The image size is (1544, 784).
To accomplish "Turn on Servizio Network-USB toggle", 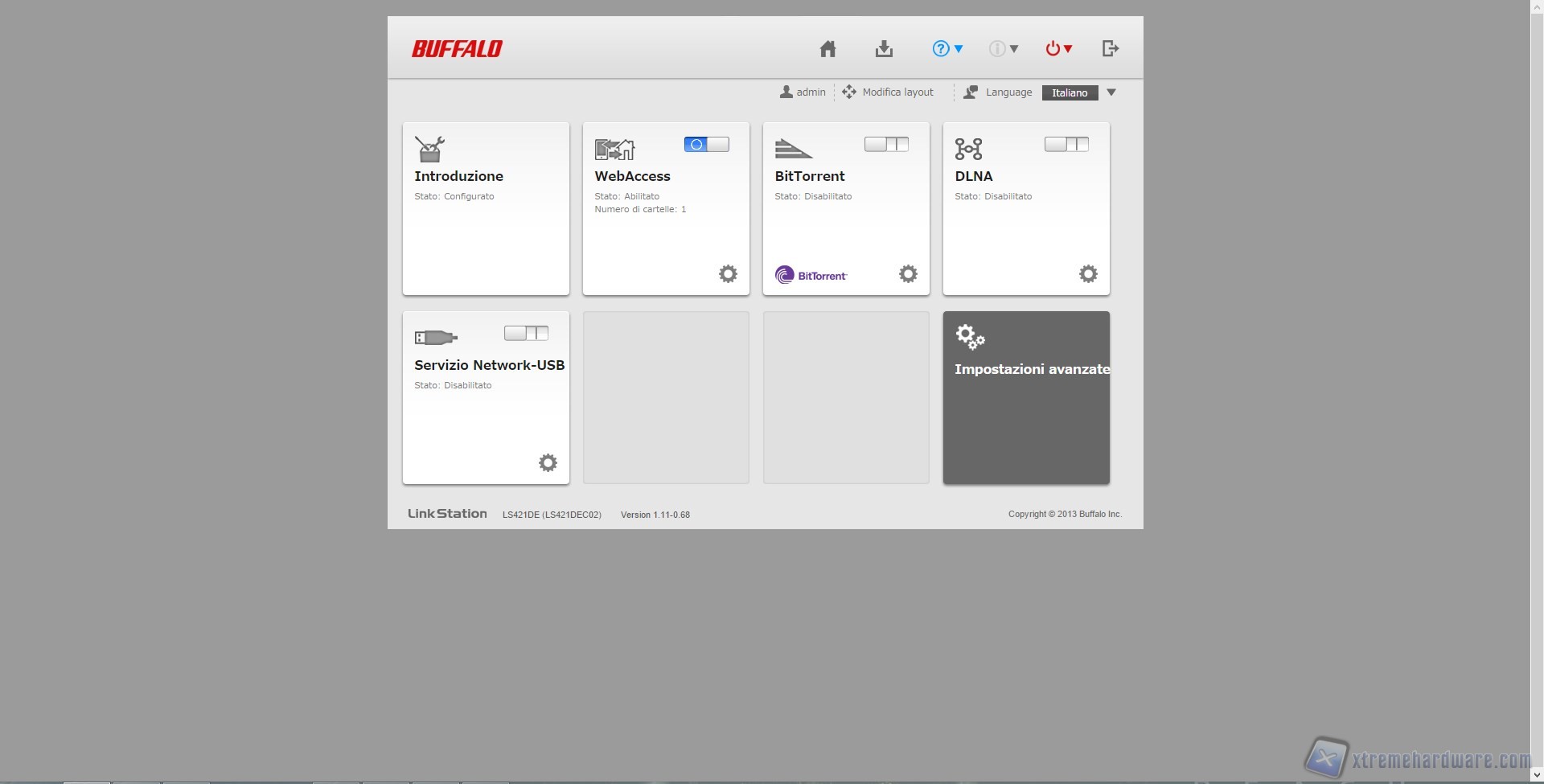I will [526, 334].
